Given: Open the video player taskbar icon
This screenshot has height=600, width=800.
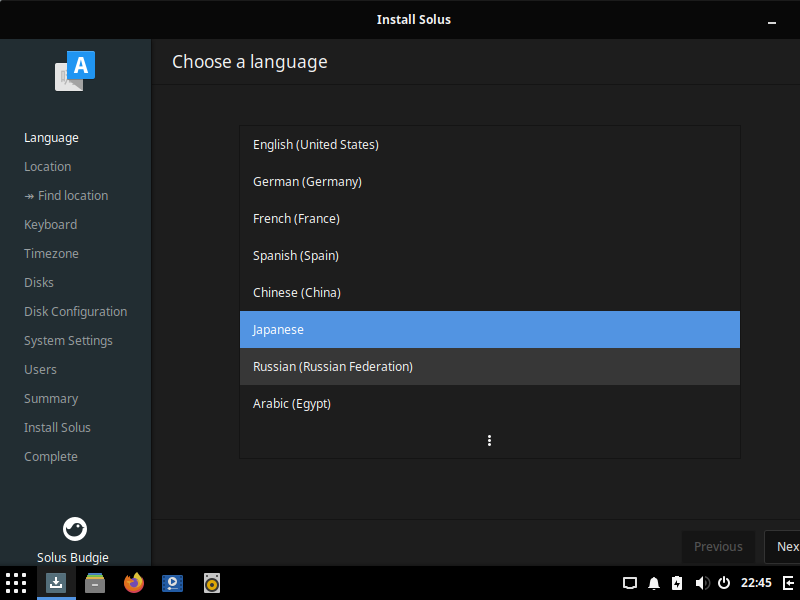Looking at the screenshot, I should (172, 583).
